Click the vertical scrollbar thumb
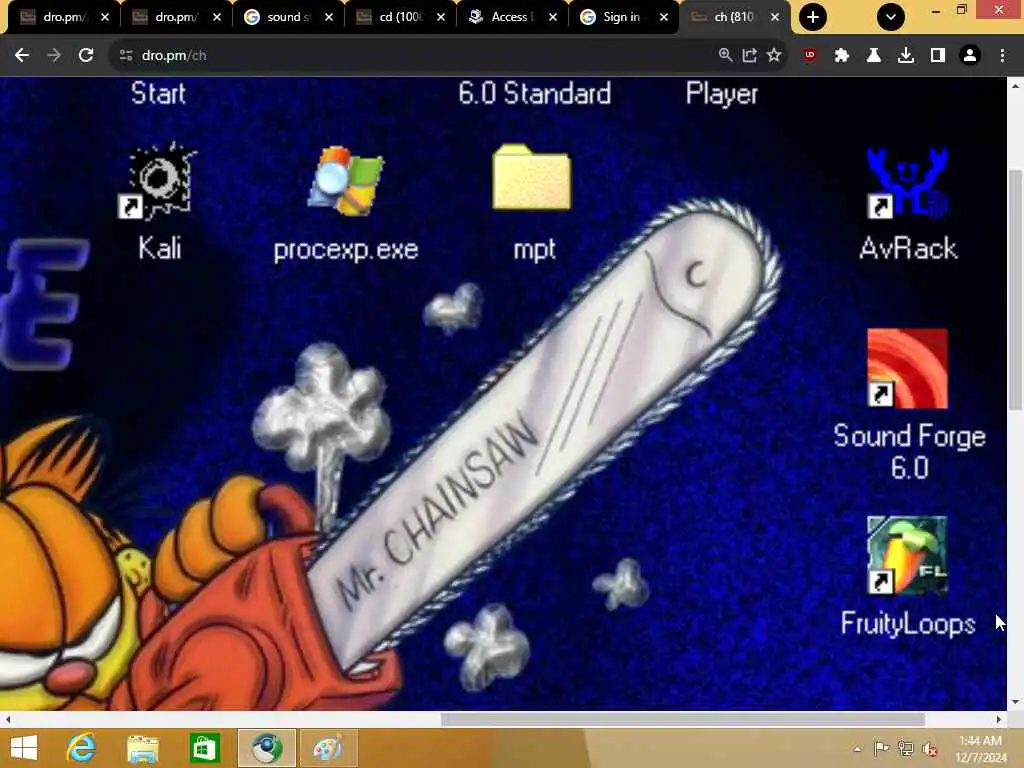 tap(1015, 289)
